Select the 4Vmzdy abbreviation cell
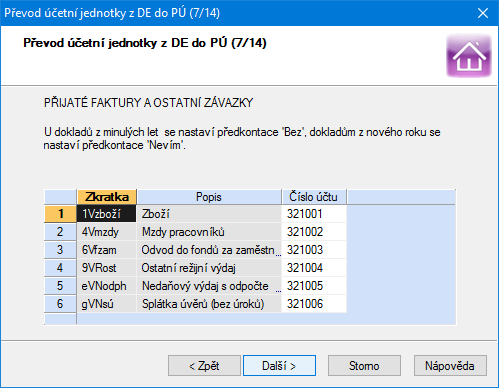This screenshot has width=499, height=388. tap(107, 232)
